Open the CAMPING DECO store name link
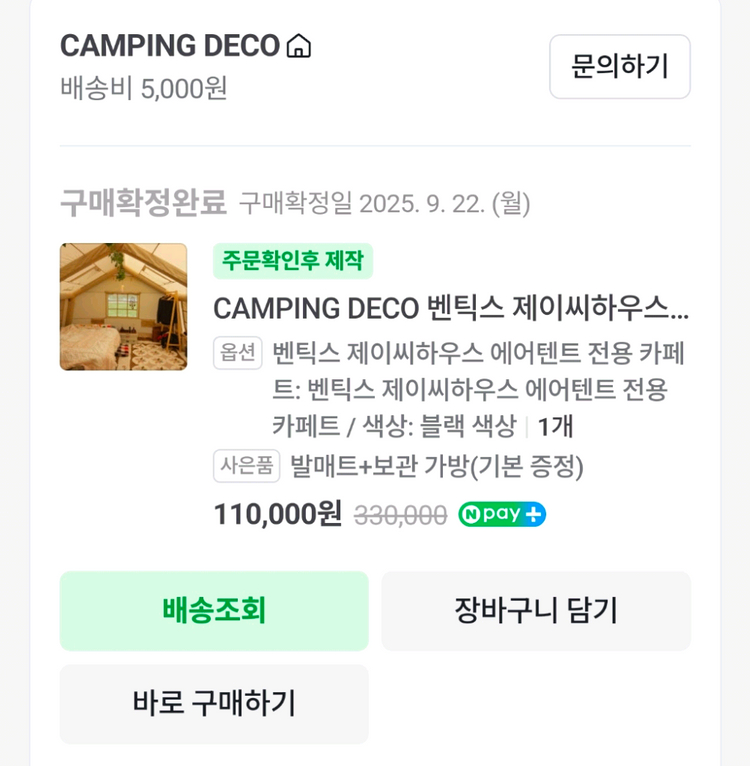Image resolution: width=750 pixels, height=766 pixels. [x=170, y=46]
